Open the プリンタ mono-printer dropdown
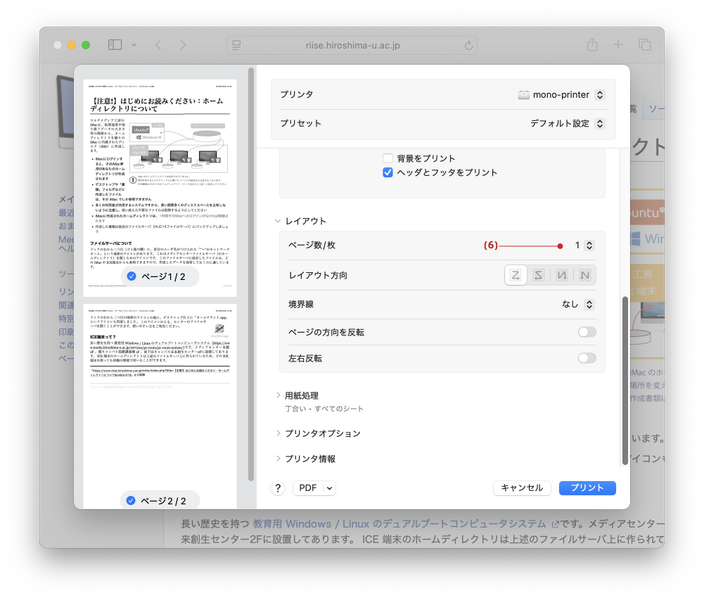704x600 pixels. [x=561, y=95]
